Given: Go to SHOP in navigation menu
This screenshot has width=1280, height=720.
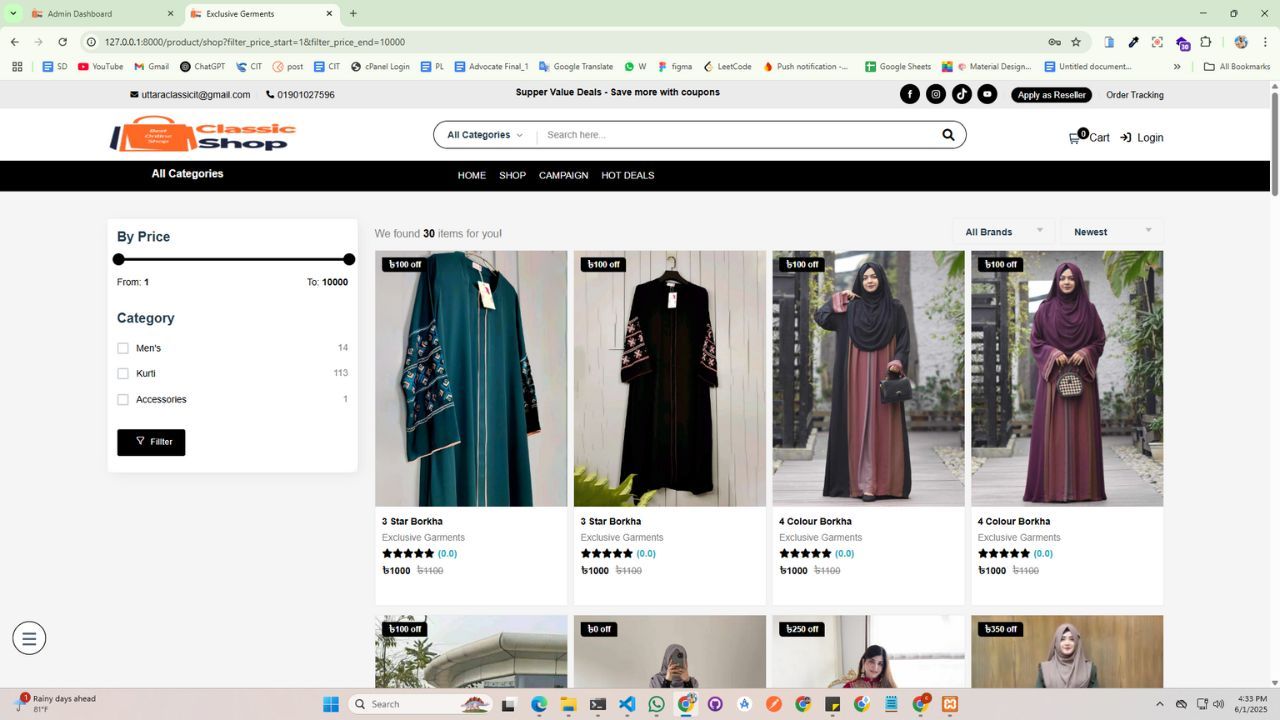Looking at the screenshot, I should tap(512, 175).
